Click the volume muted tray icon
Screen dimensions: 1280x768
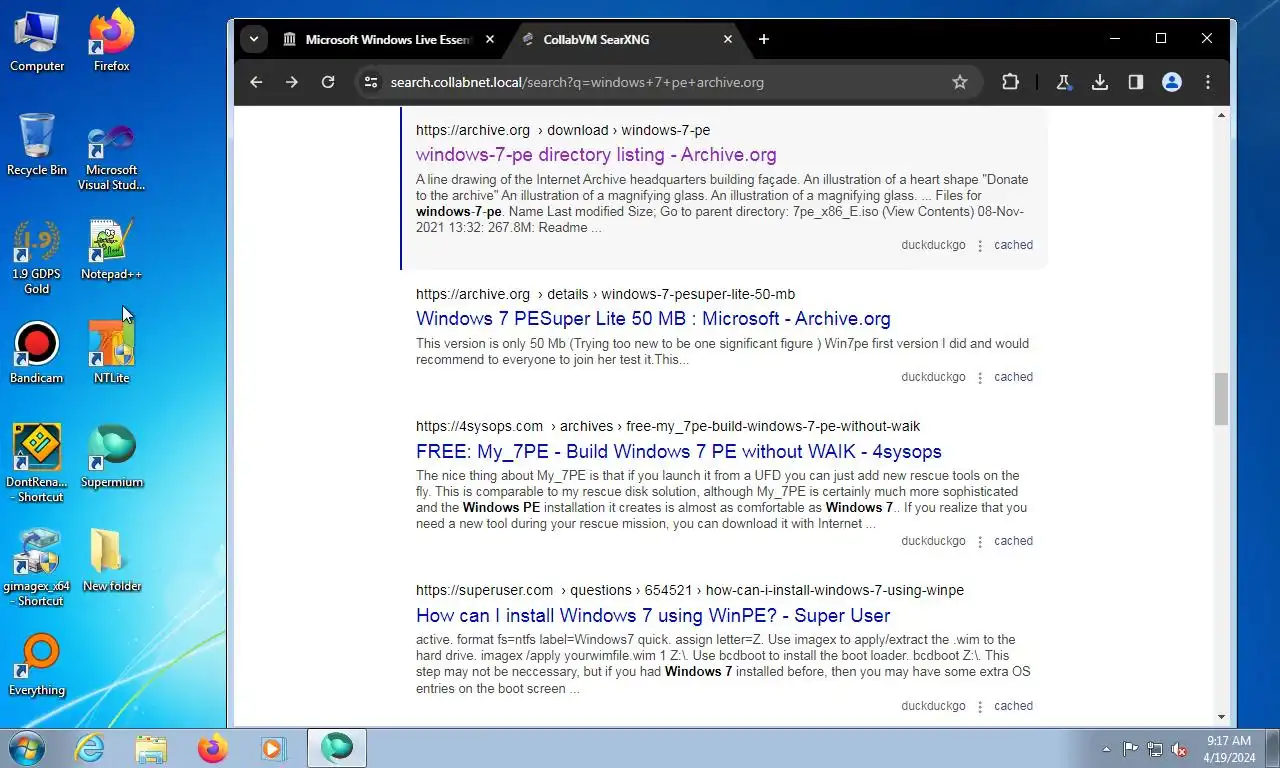(x=1179, y=749)
